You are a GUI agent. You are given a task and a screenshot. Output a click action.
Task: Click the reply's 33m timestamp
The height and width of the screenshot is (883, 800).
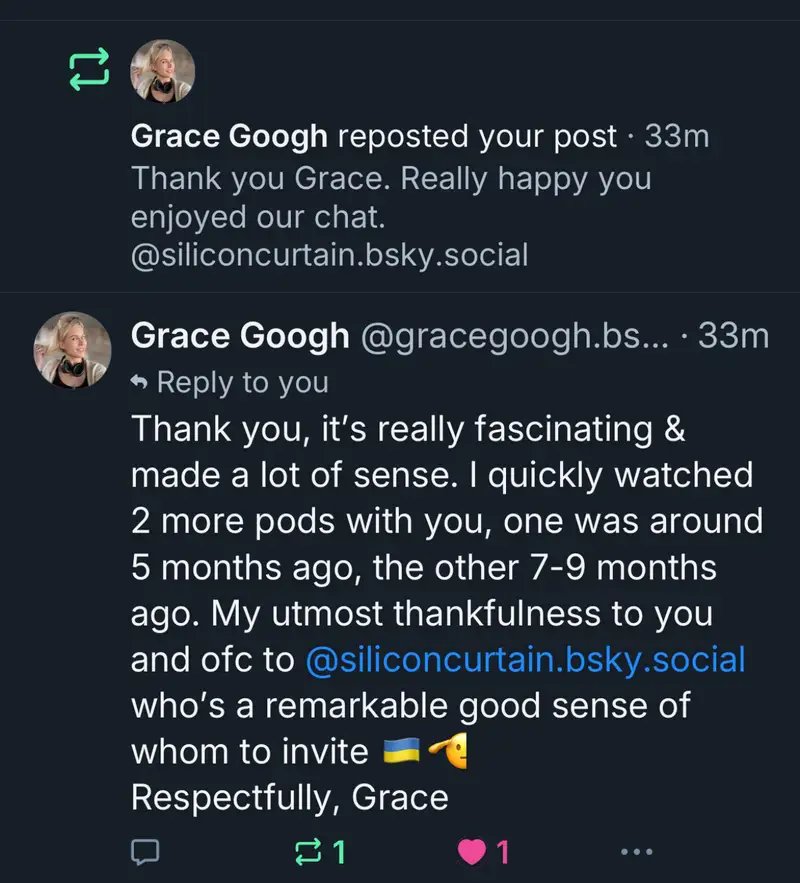[x=734, y=336]
